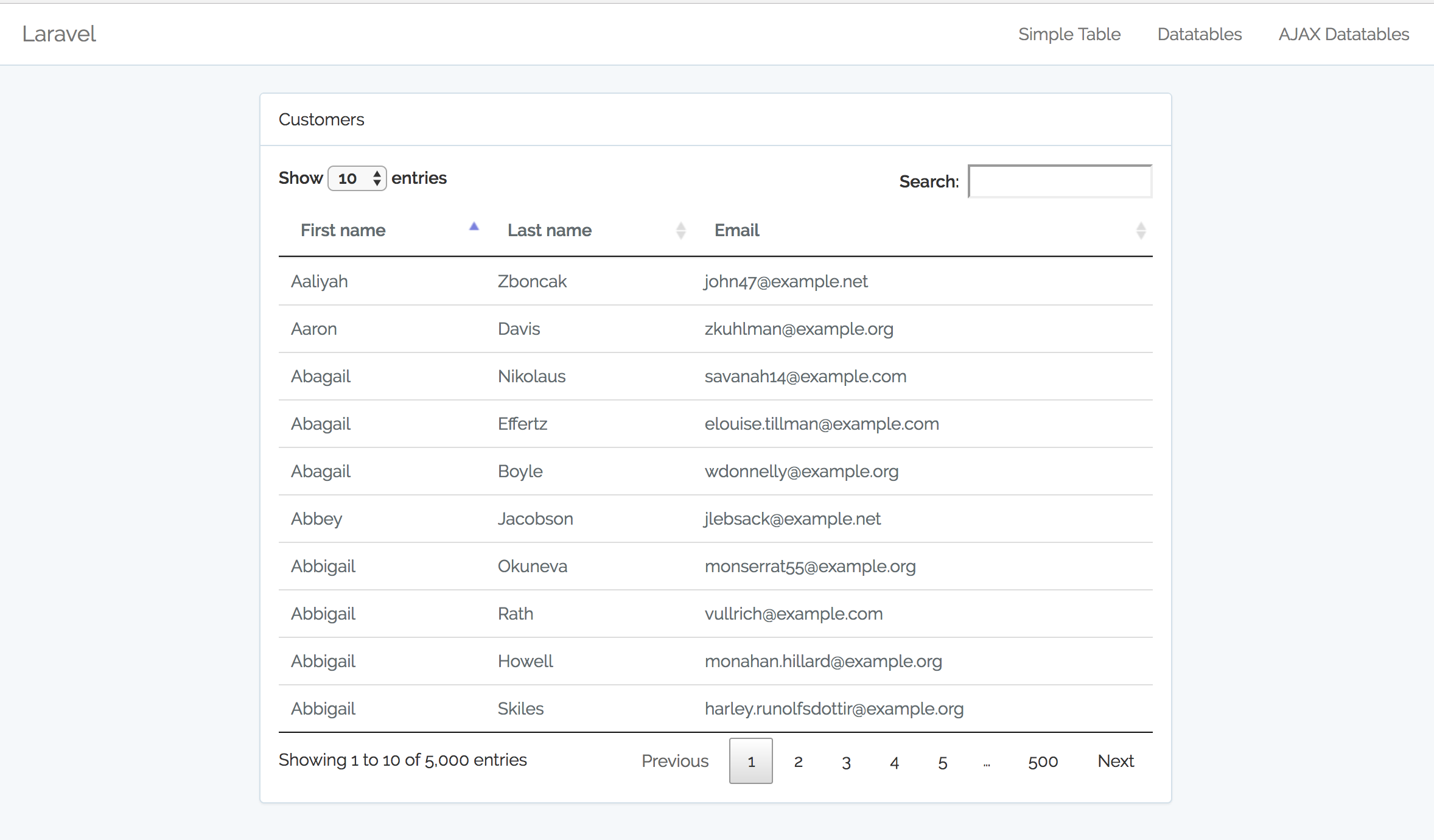Jump to last page 500
1434x840 pixels.
tap(1043, 761)
